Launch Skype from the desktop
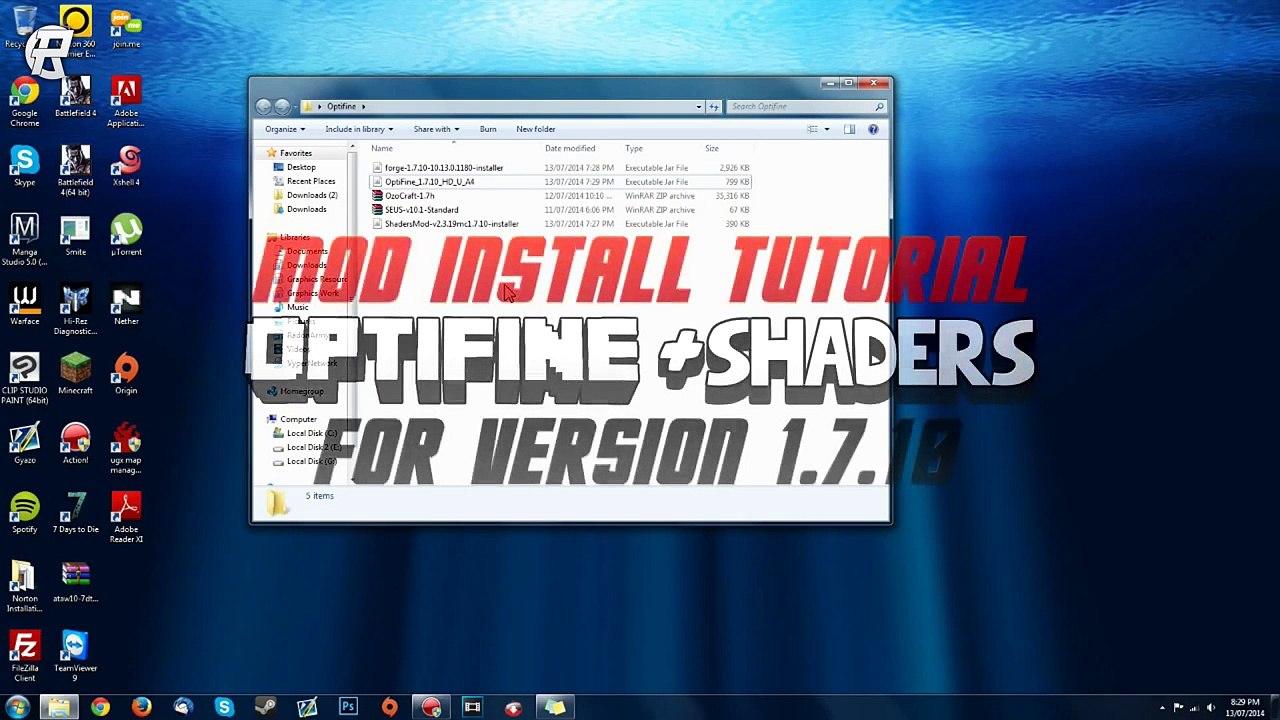The image size is (1280, 720). tap(25, 167)
